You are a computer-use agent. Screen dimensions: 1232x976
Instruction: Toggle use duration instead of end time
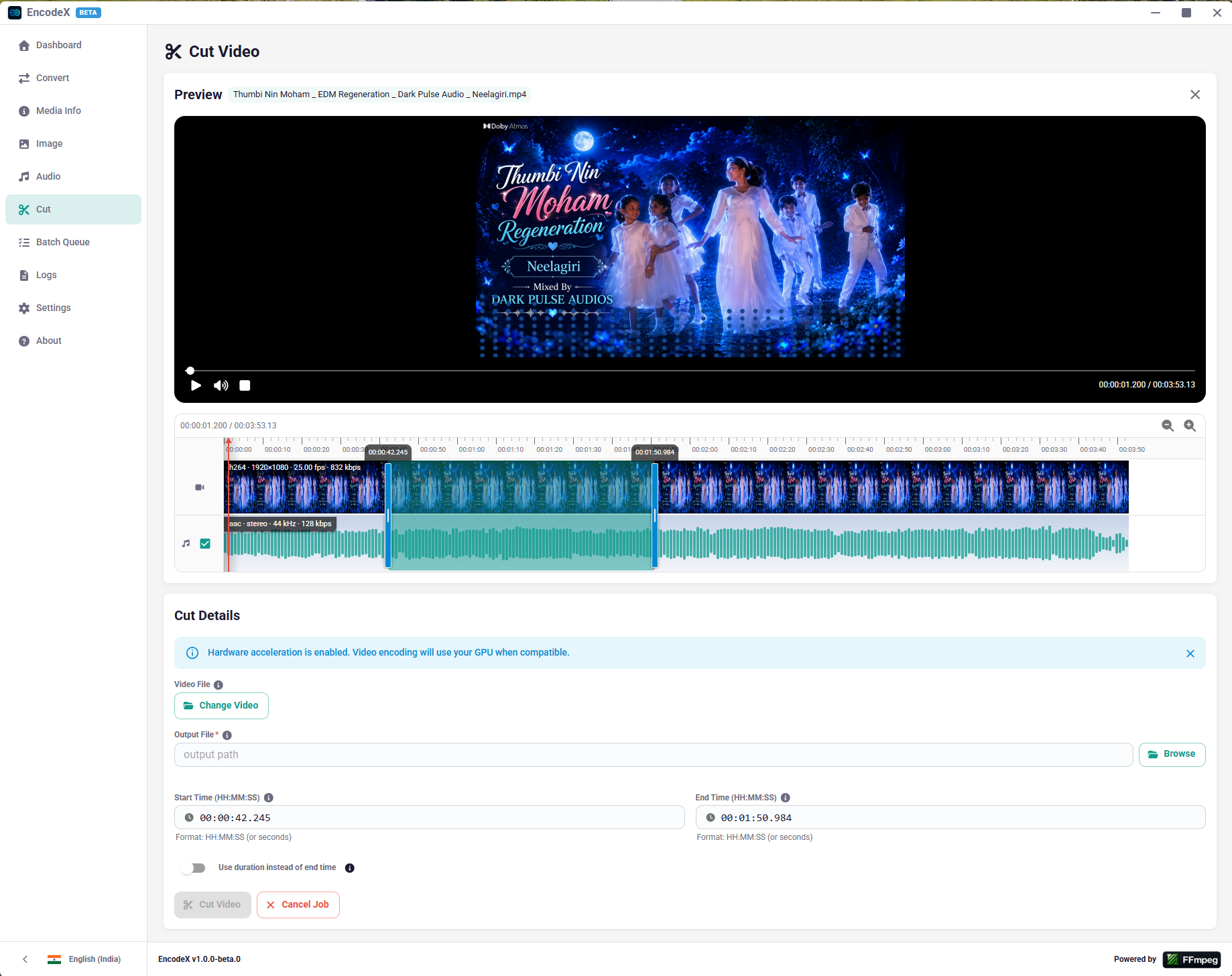tap(193, 868)
